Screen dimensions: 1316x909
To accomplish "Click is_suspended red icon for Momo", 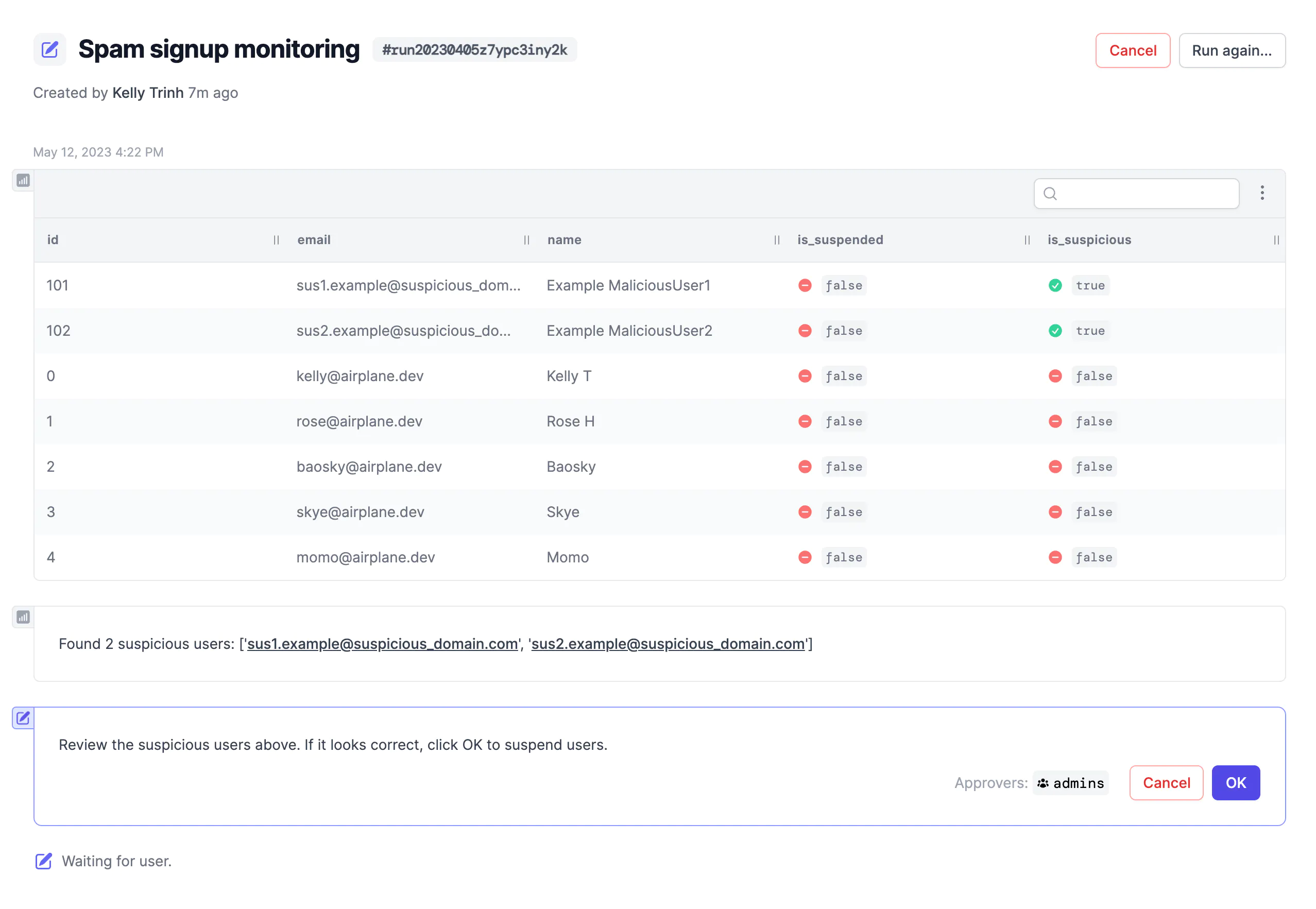I will pyautogui.click(x=804, y=557).
